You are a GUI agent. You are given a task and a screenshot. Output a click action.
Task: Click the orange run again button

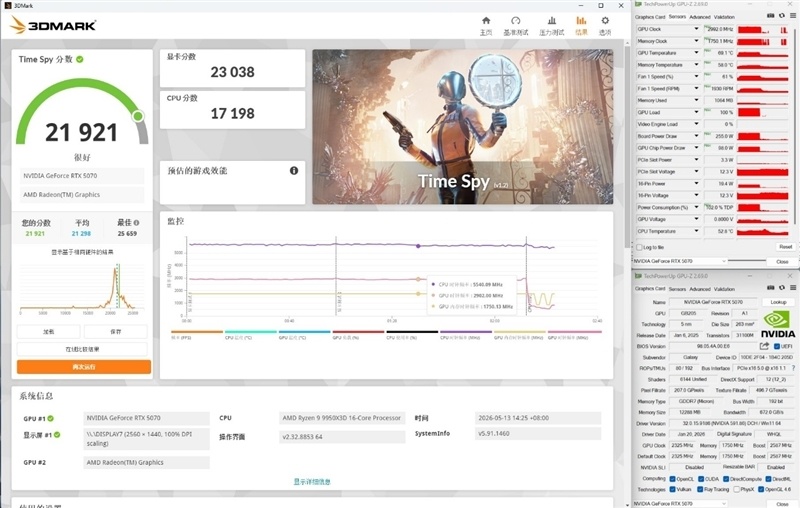pos(84,367)
